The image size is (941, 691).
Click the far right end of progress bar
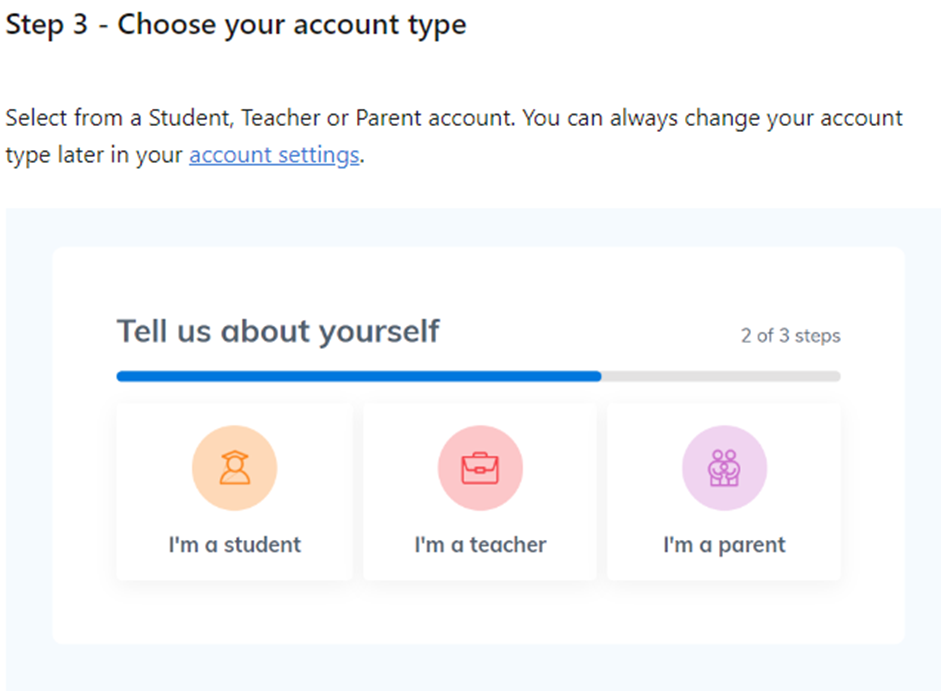[836, 377]
